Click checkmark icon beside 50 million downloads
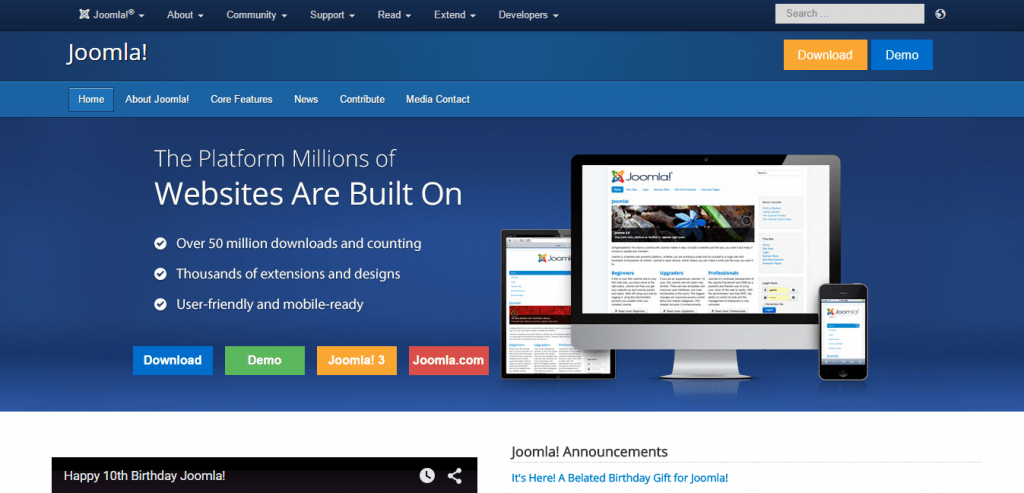This screenshot has height=493, width=1024. click(160, 244)
